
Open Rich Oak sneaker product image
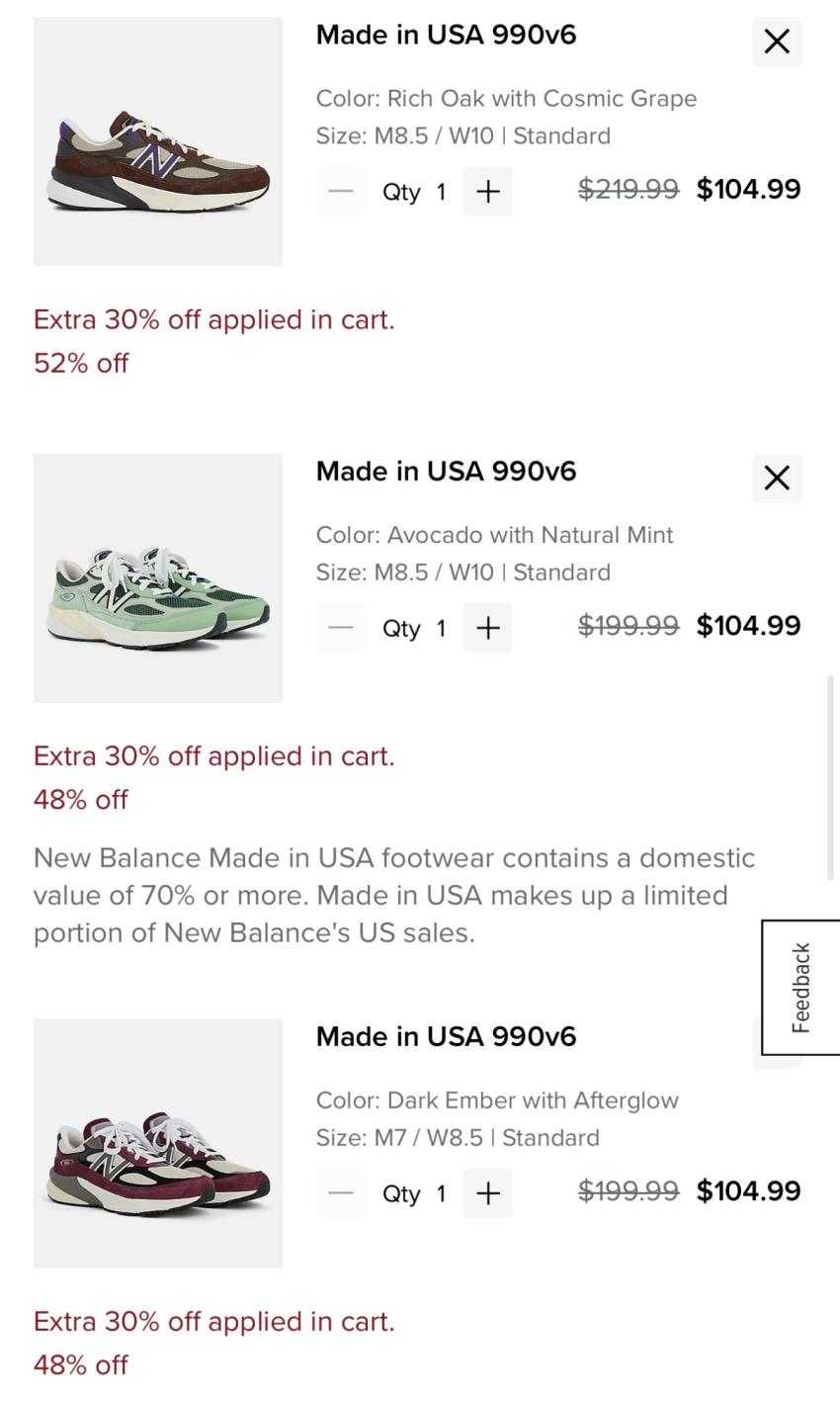tap(158, 141)
